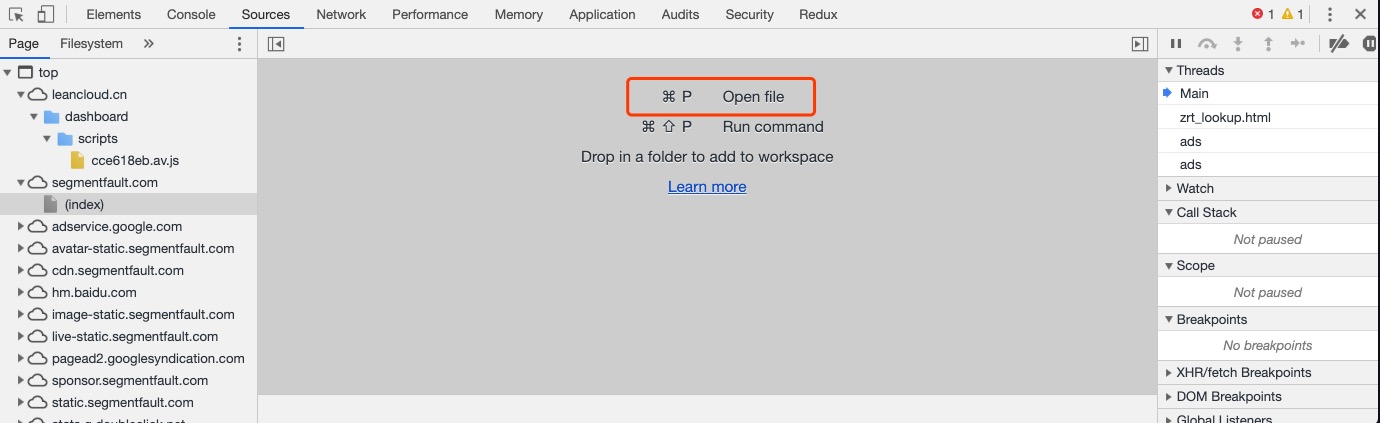
Task: Collapse the leancloud.cn tree node
Action: click(x=21, y=95)
